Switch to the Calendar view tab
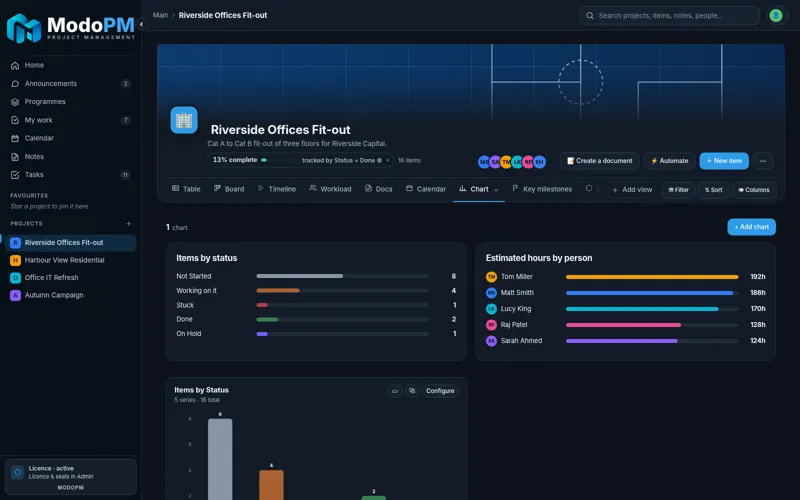Image resolution: width=800 pixels, height=500 pixels. point(426,189)
